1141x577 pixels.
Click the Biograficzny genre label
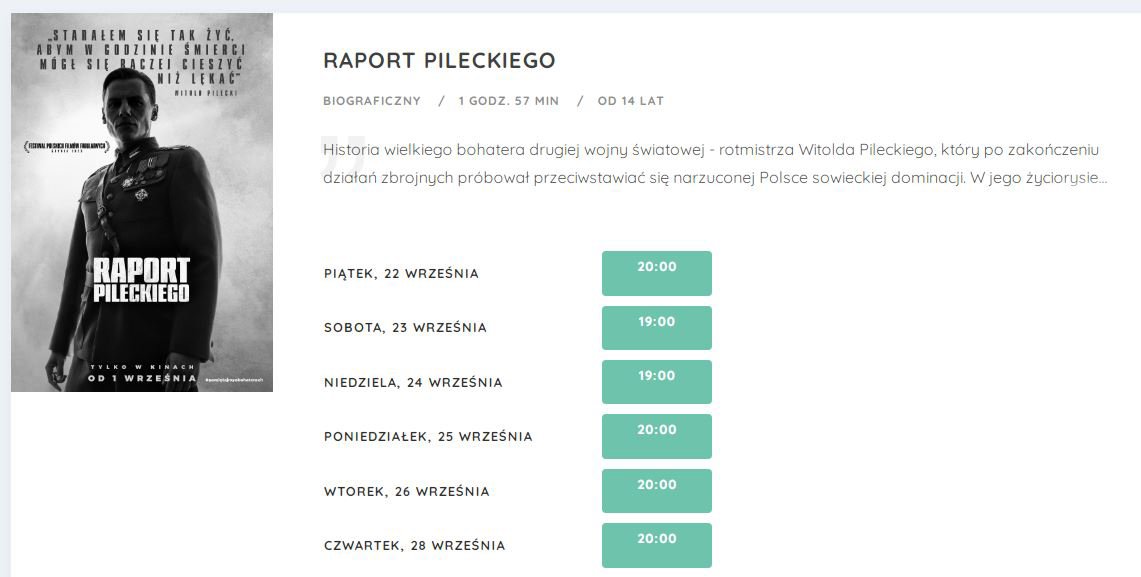(372, 101)
